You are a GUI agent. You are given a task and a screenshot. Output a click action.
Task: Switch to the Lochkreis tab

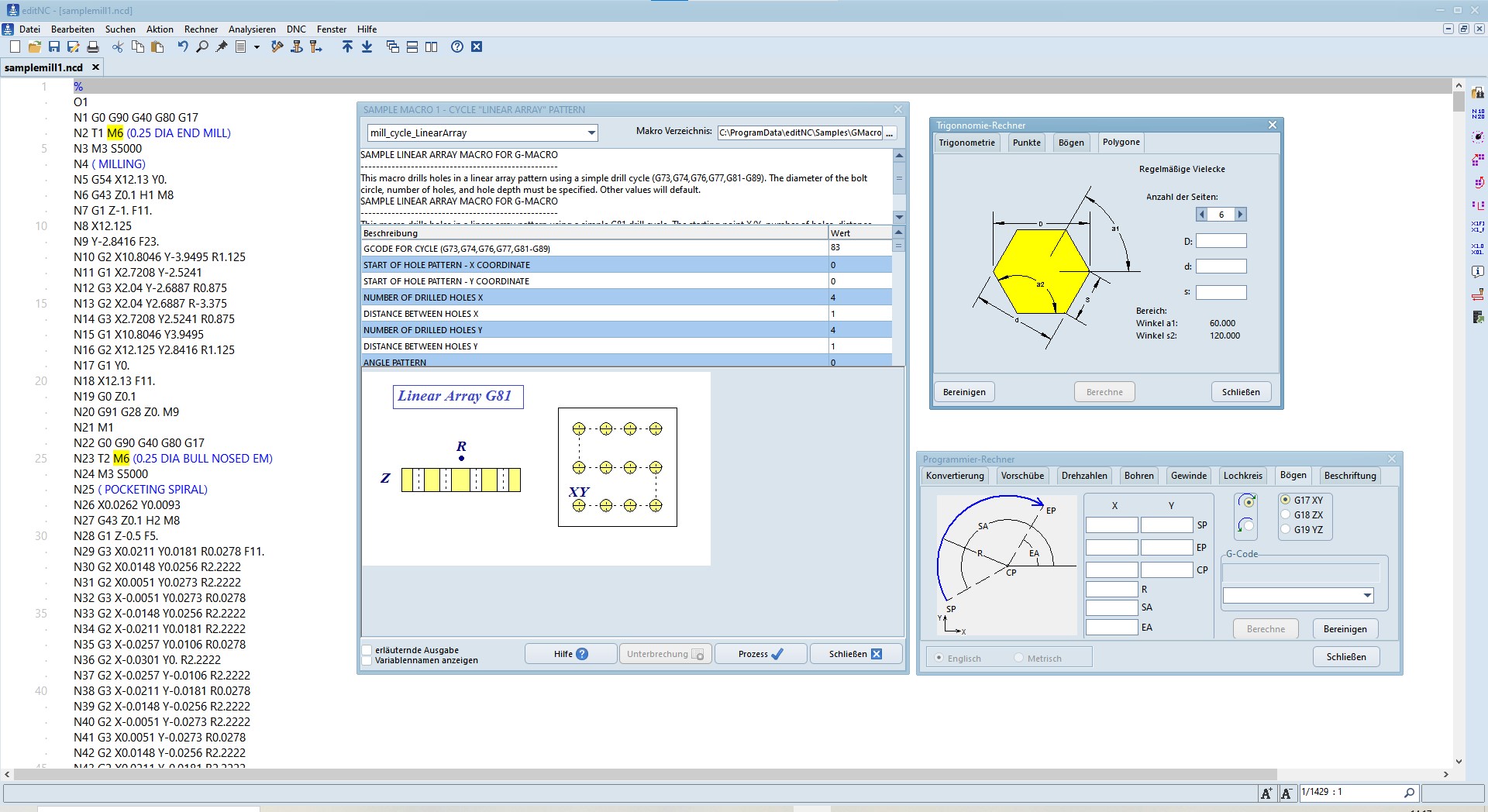1242,476
